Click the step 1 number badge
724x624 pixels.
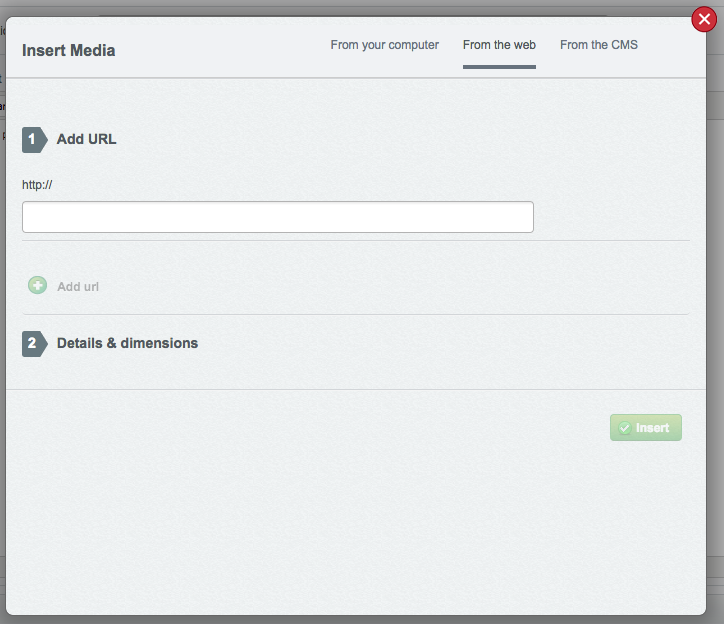coord(33,139)
